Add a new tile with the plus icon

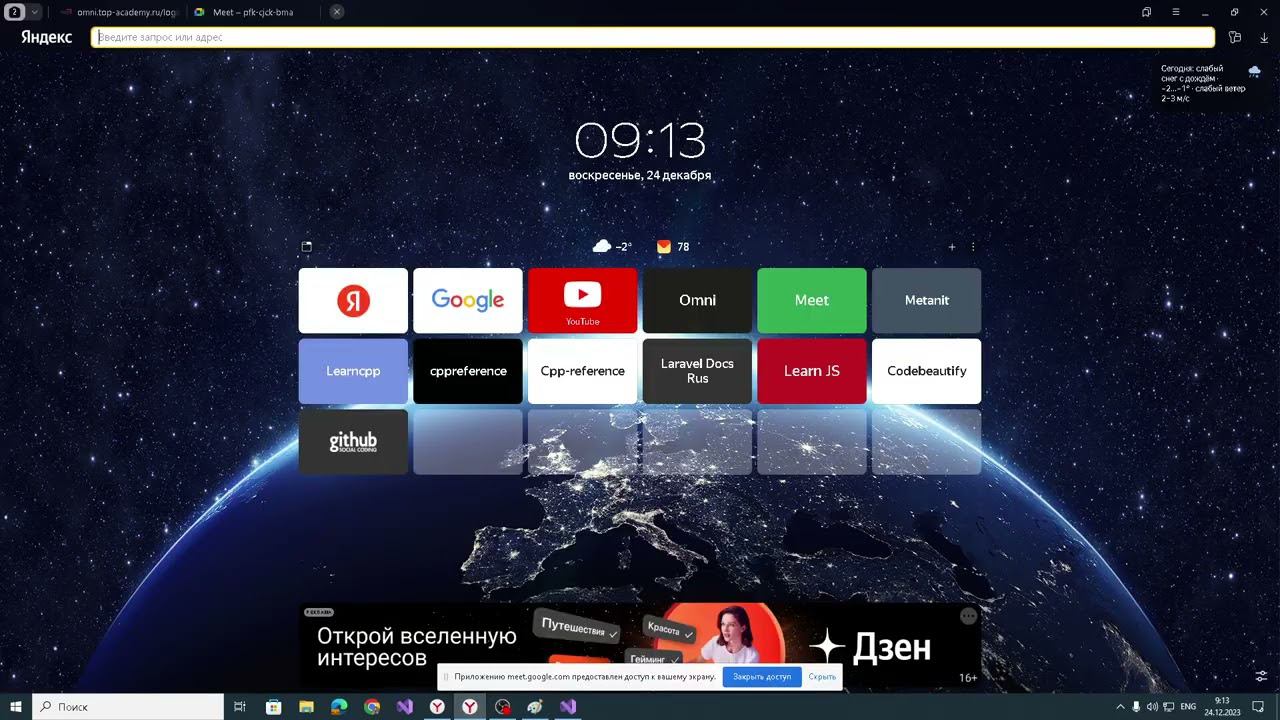click(952, 247)
